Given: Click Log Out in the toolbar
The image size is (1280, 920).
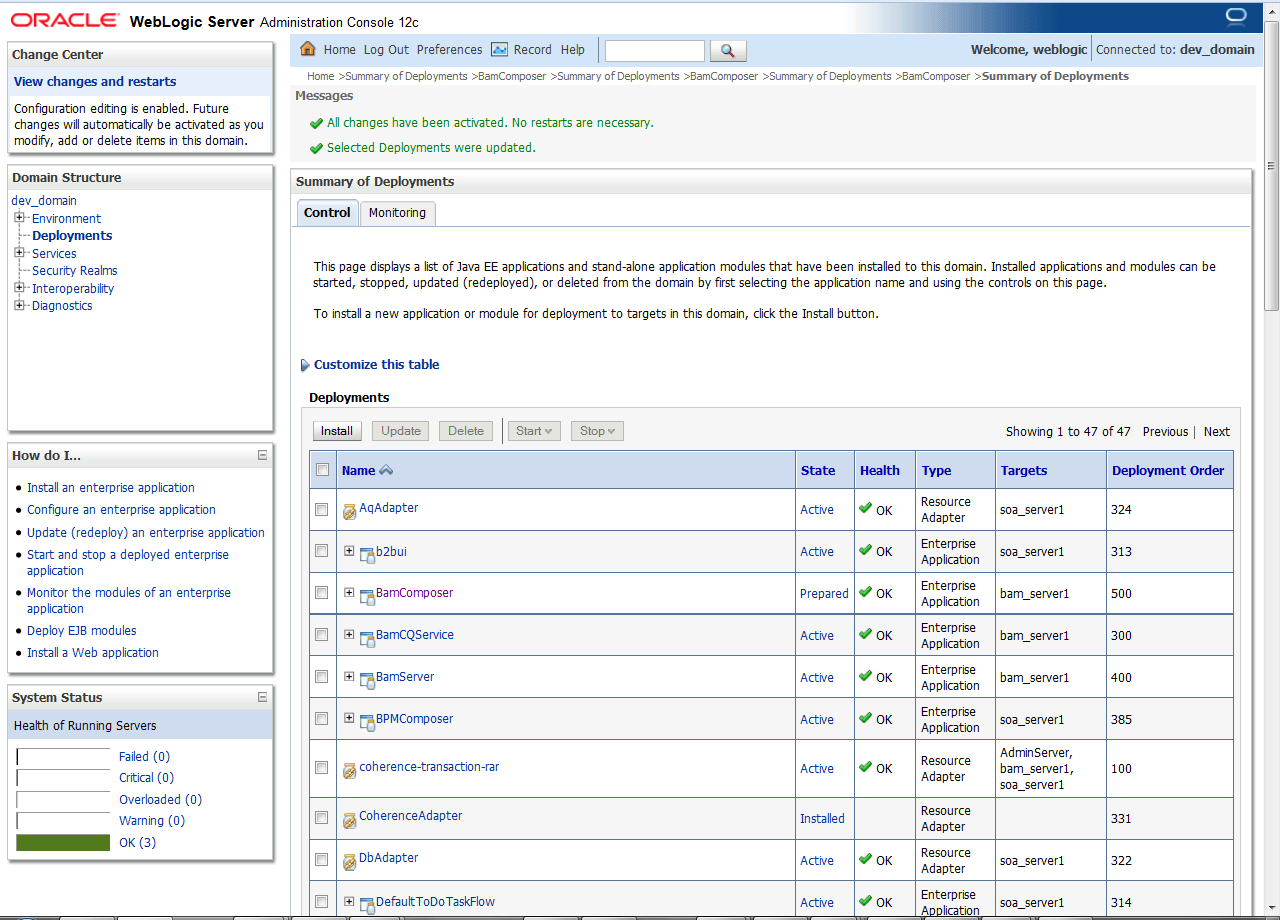Looking at the screenshot, I should click(x=386, y=49).
